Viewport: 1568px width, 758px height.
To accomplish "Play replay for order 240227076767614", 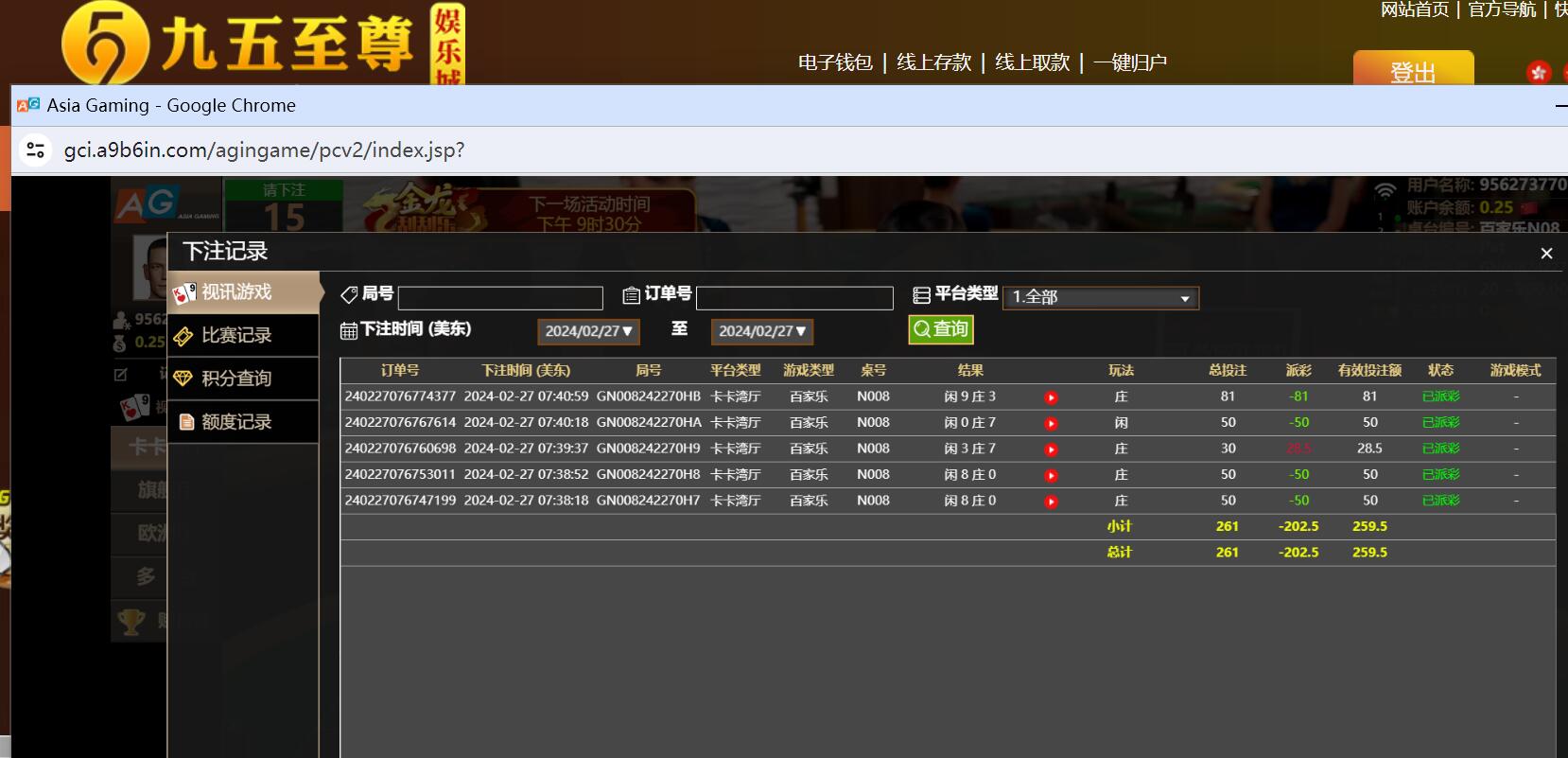I will [1051, 423].
